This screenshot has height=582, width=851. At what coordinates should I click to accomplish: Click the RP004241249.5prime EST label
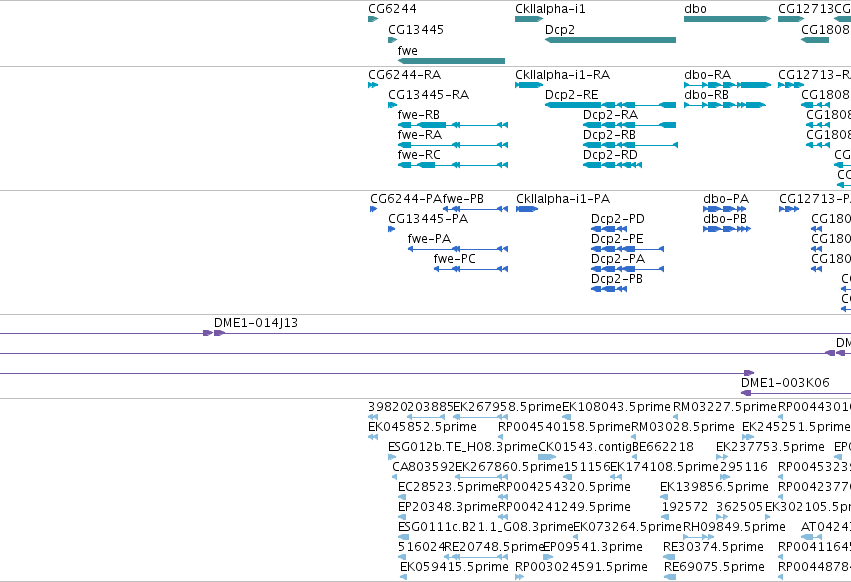[x=564, y=508]
